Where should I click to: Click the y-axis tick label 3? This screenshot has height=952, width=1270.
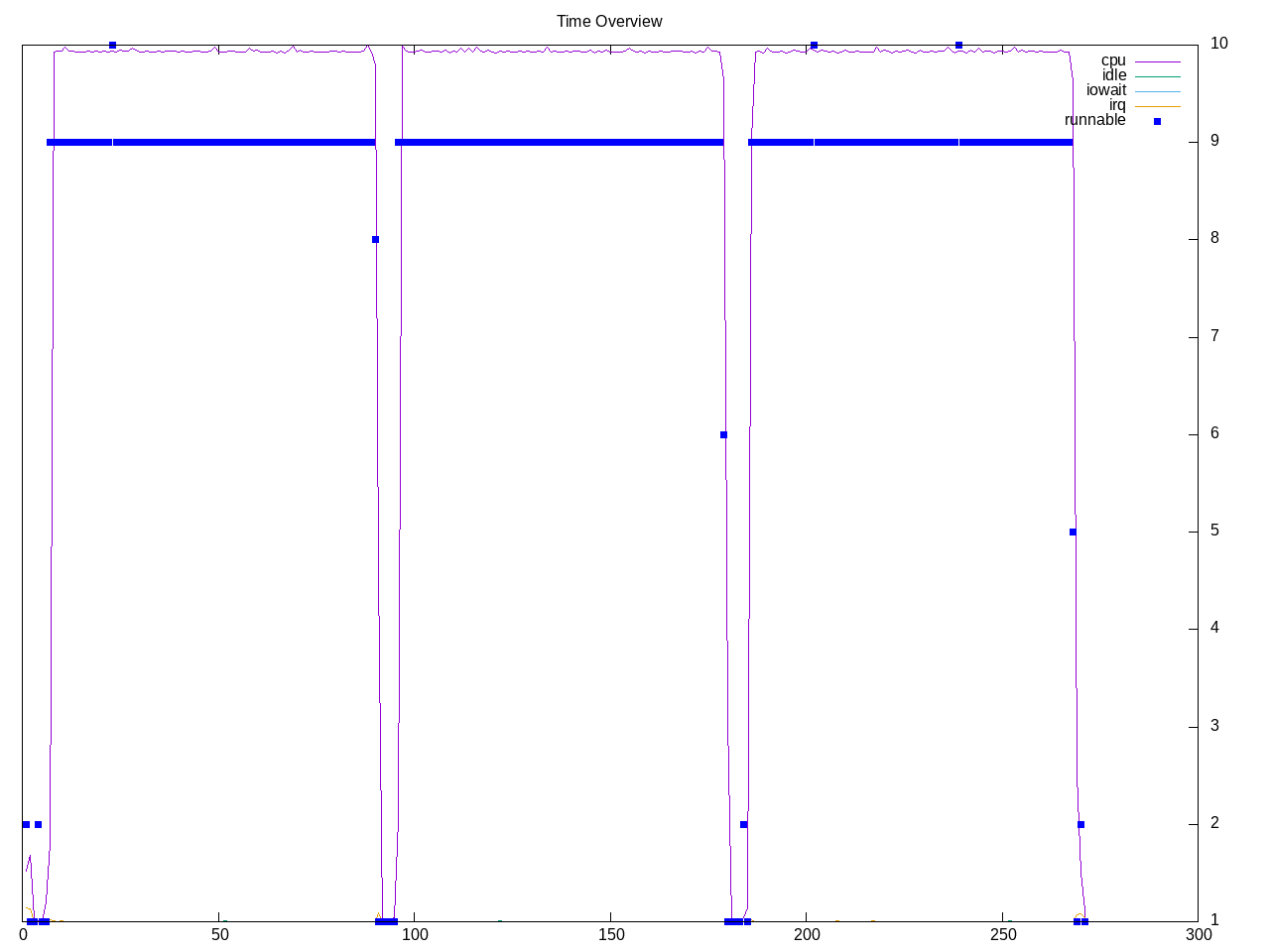(1214, 726)
